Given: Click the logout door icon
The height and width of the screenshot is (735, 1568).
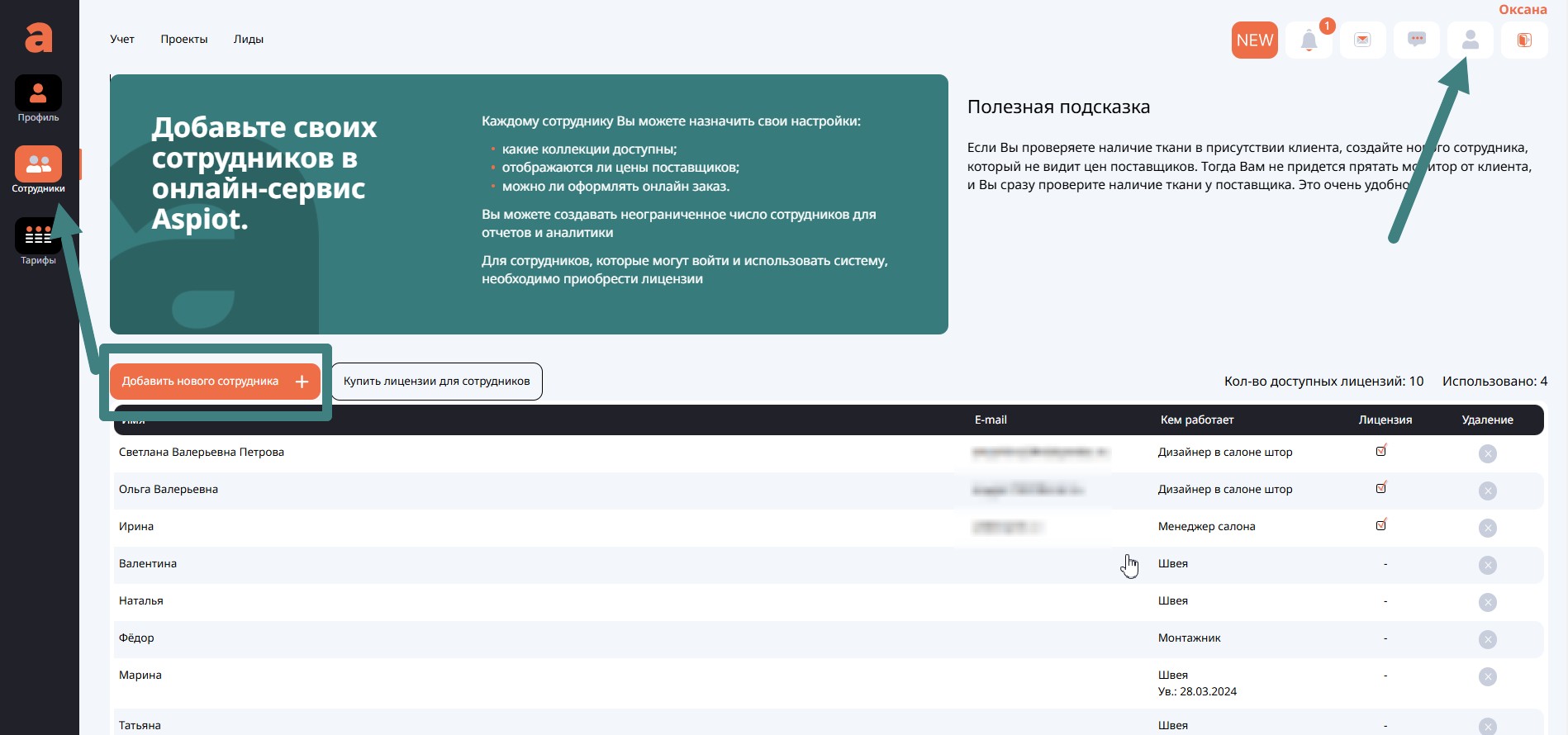Looking at the screenshot, I should click(x=1524, y=40).
